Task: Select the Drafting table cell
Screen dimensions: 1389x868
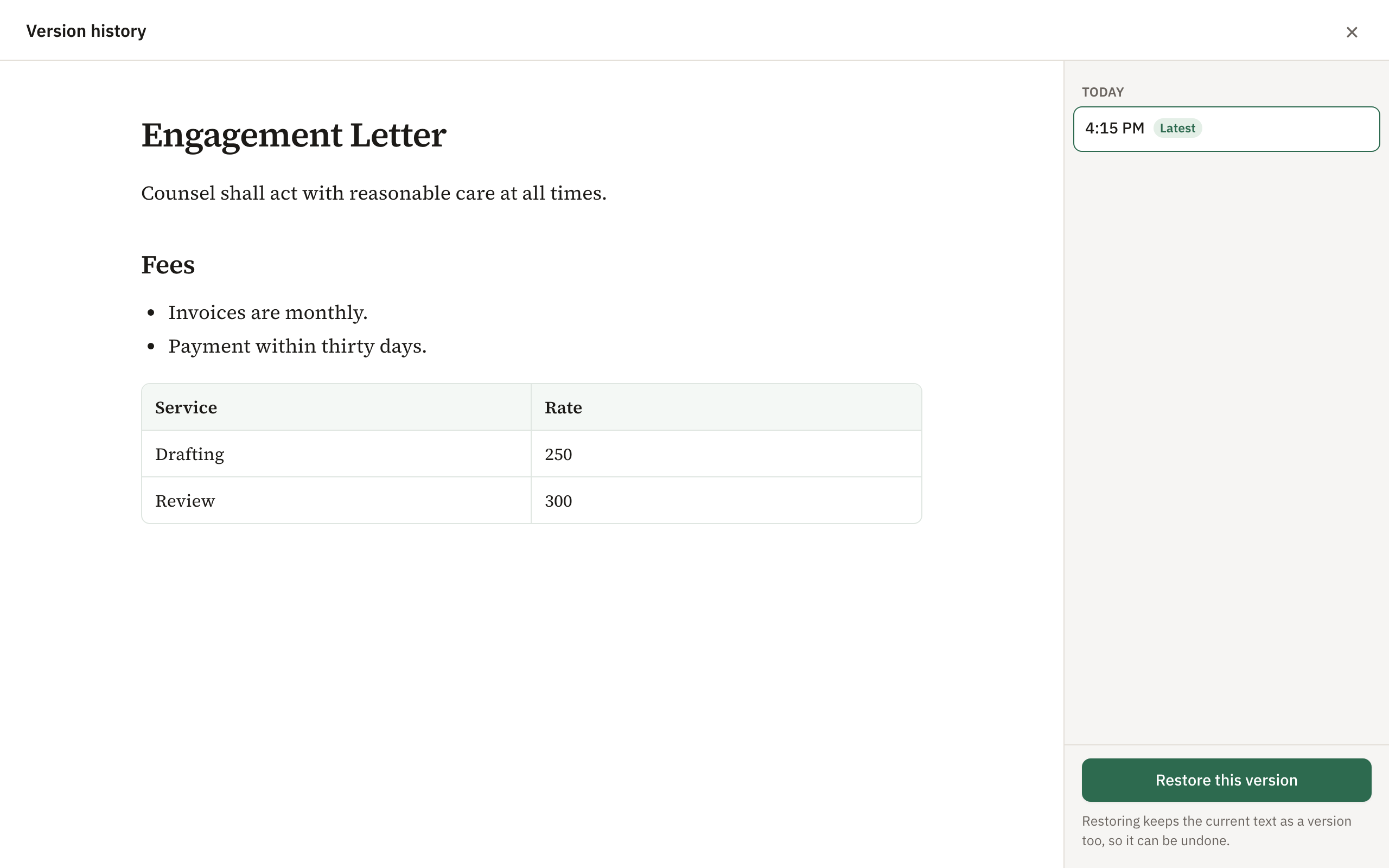Action: tap(336, 454)
